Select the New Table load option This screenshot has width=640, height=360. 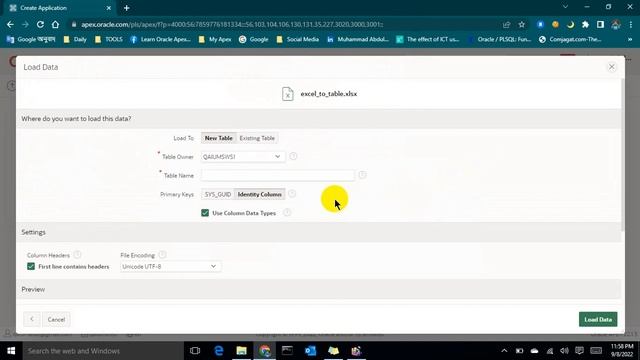click(218, 138)
